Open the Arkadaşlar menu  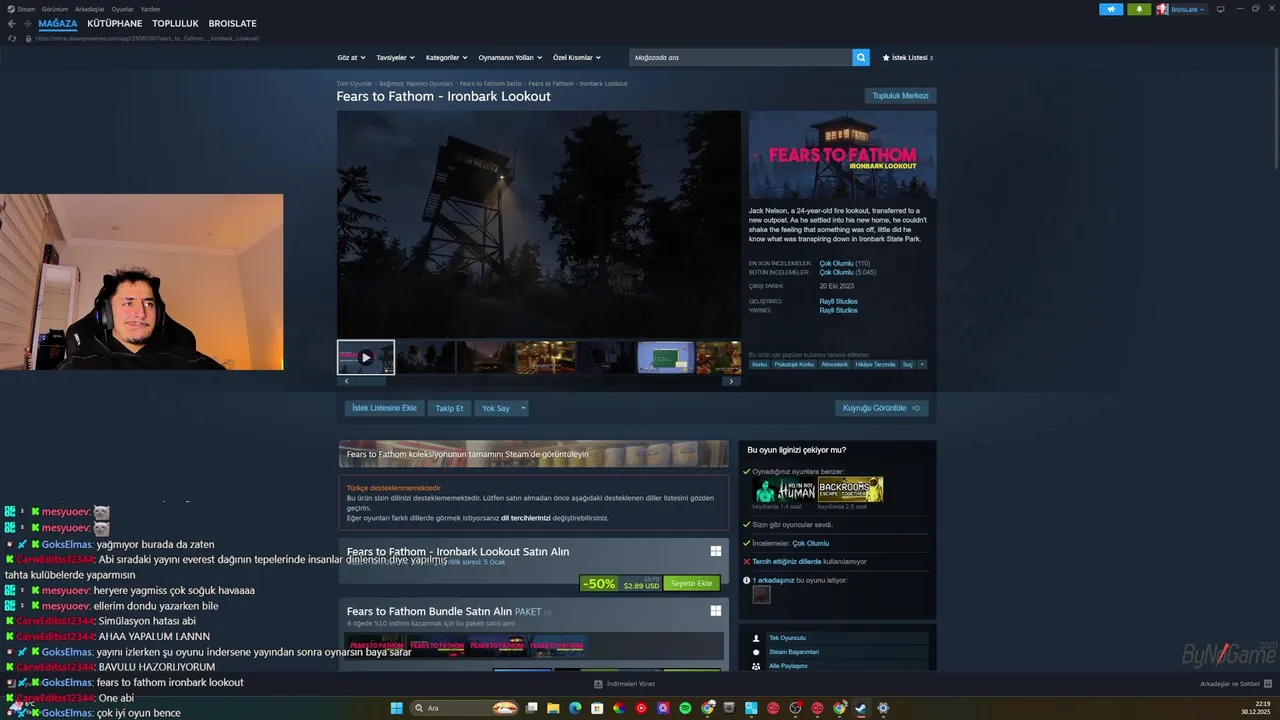coord(89,9)
